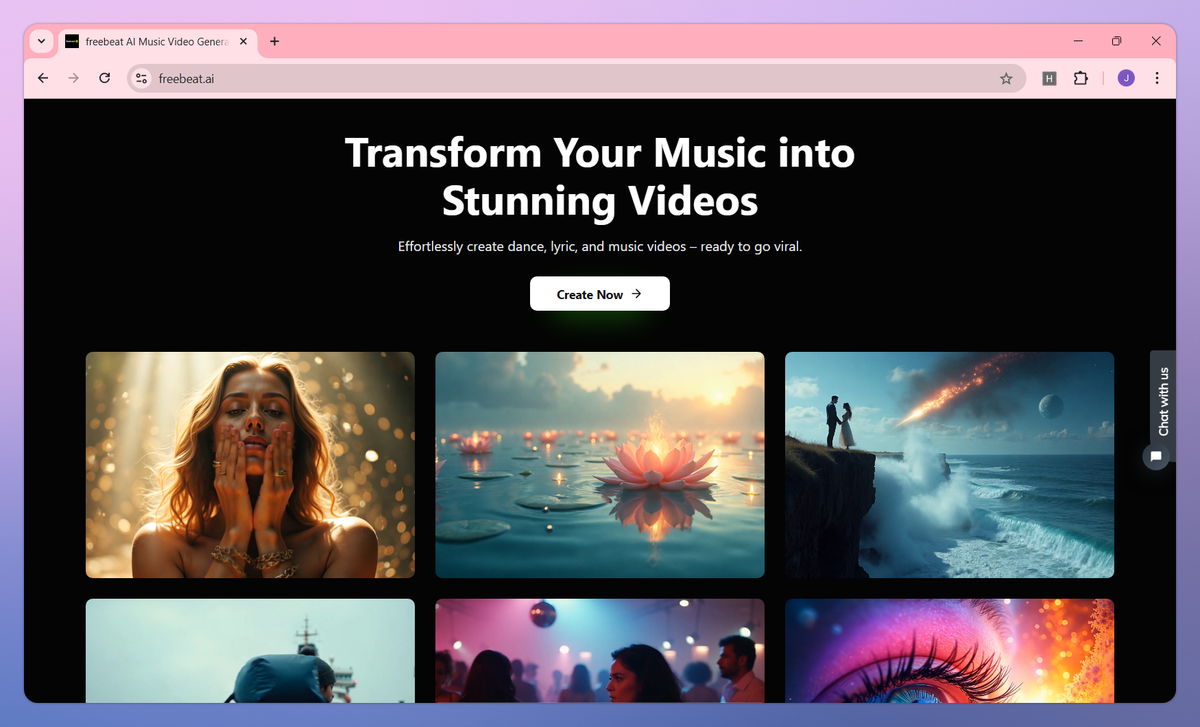Click the browser forward arrow
1200x727 pixels.
pos(73,78)
